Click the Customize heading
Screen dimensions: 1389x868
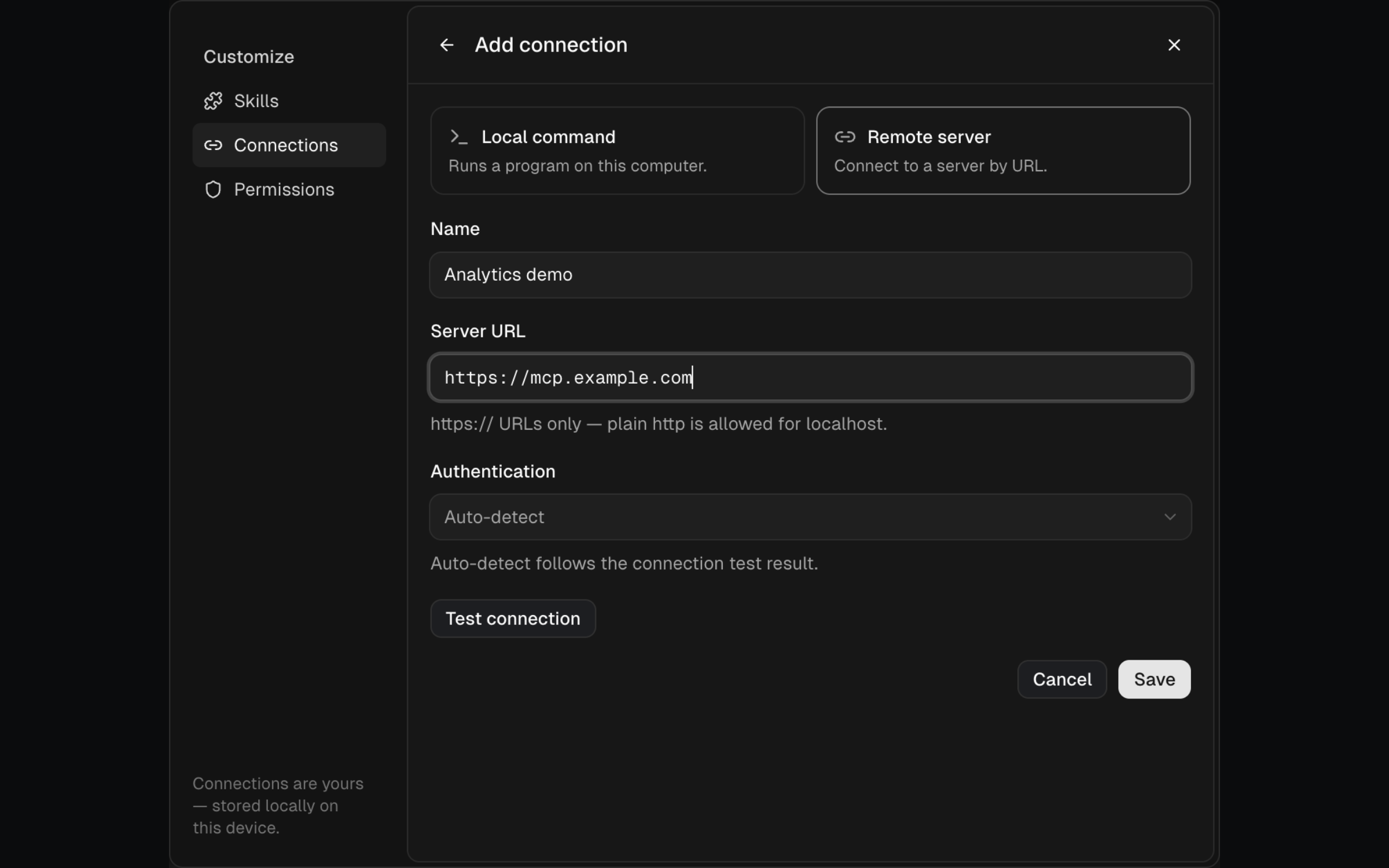tap(249, 57)
